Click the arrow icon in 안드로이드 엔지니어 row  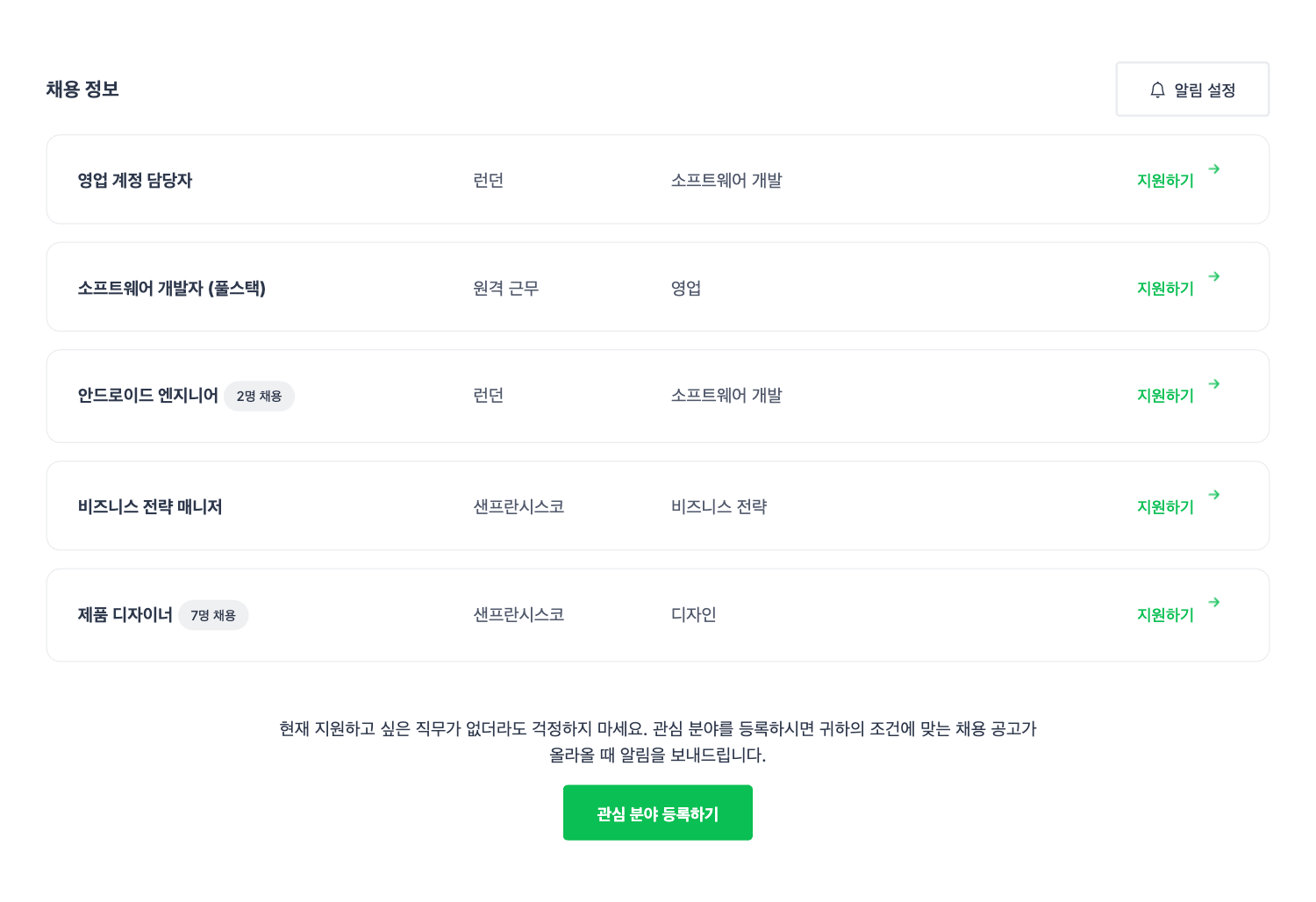(1214, 383)
